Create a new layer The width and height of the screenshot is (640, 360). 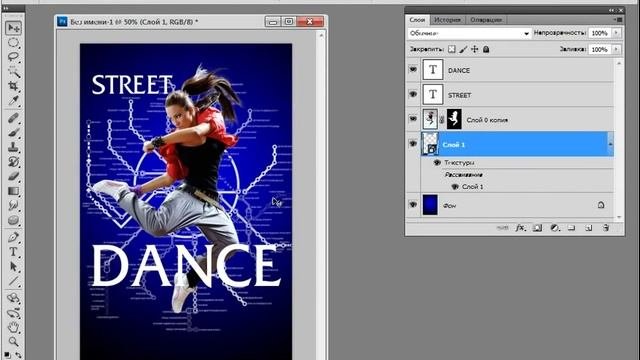tap(589, 228)
